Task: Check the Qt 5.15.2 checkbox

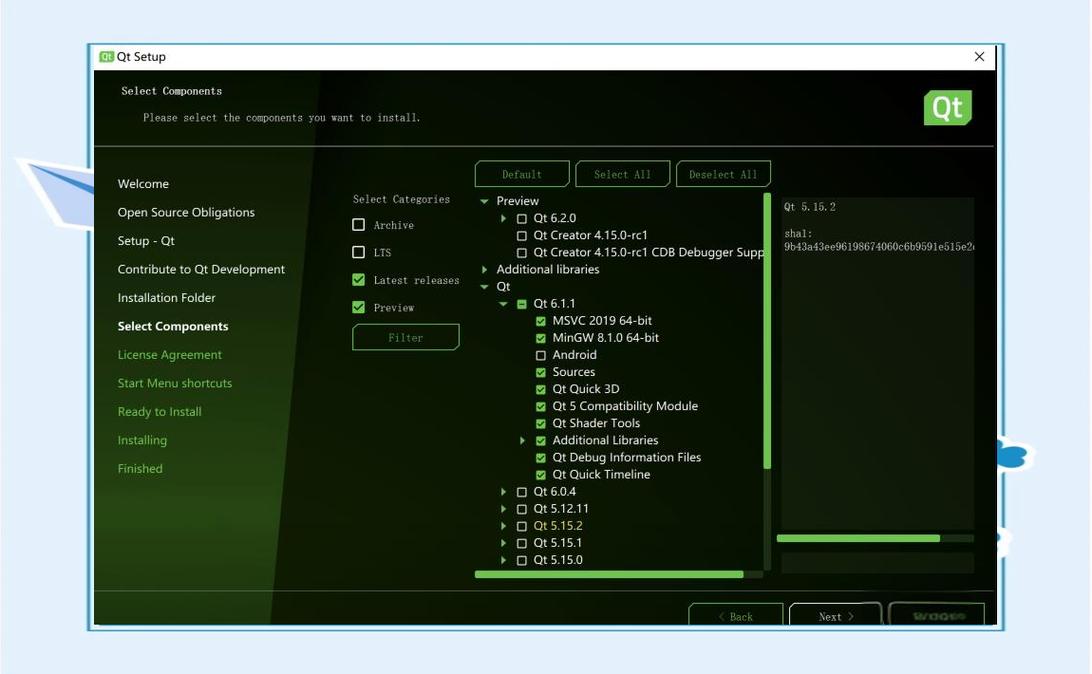Action: point(522,526)
